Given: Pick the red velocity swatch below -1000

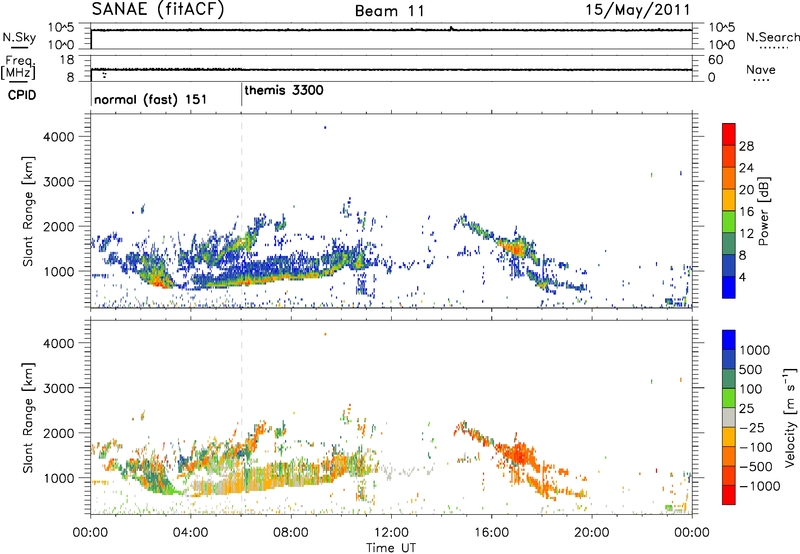Looking at the screenshot, I should click(x=729, y=495).
